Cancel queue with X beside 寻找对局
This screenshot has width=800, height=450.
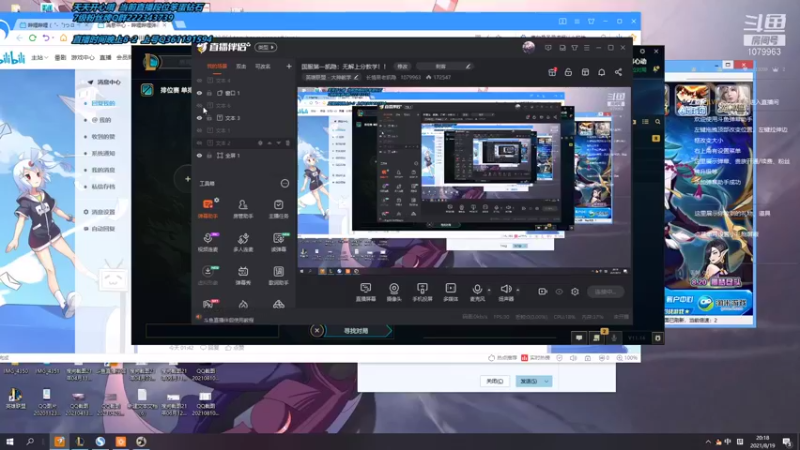(317, 331)
